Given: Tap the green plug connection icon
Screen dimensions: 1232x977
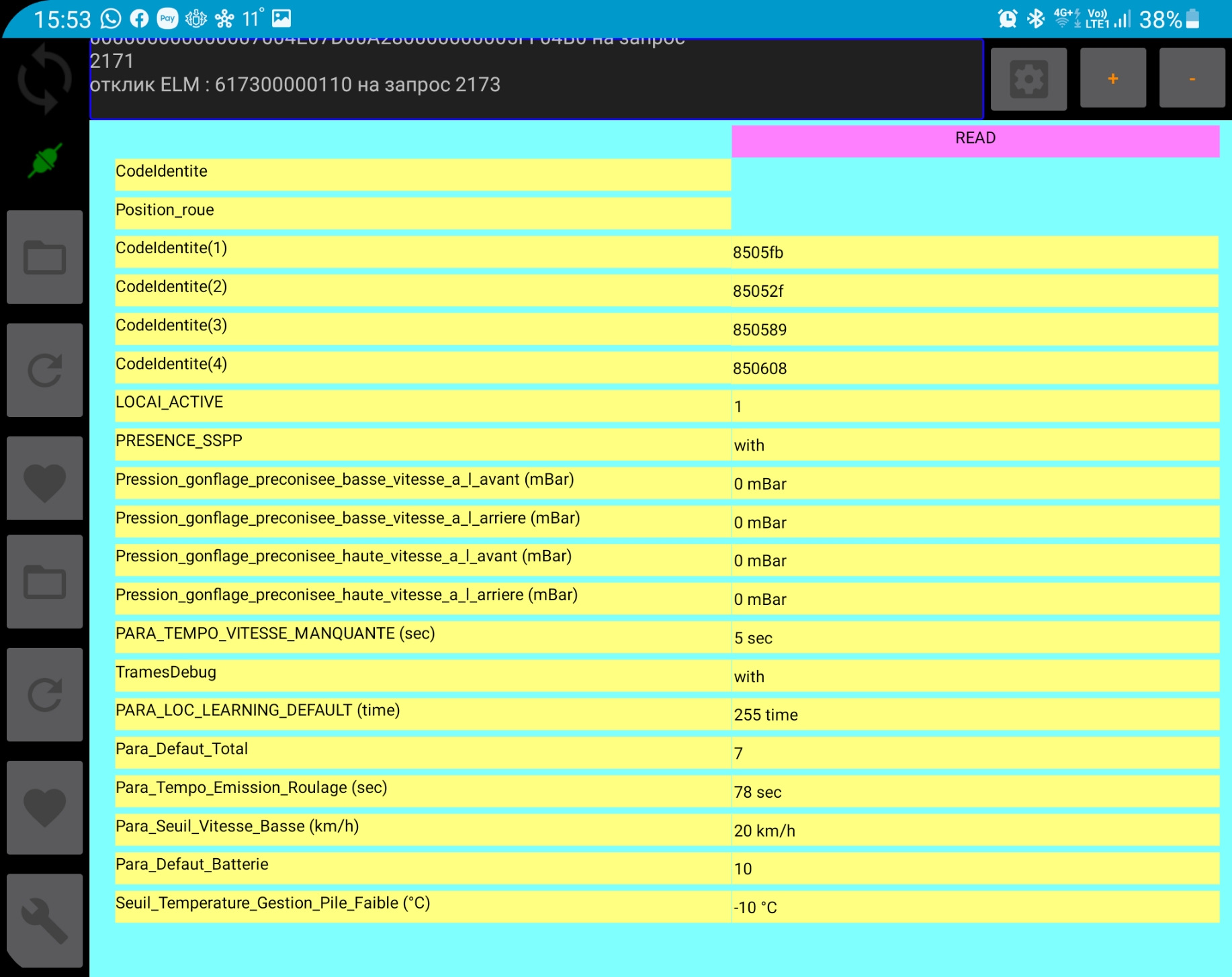Looking at the screenshot, I should tap(45, 160).
